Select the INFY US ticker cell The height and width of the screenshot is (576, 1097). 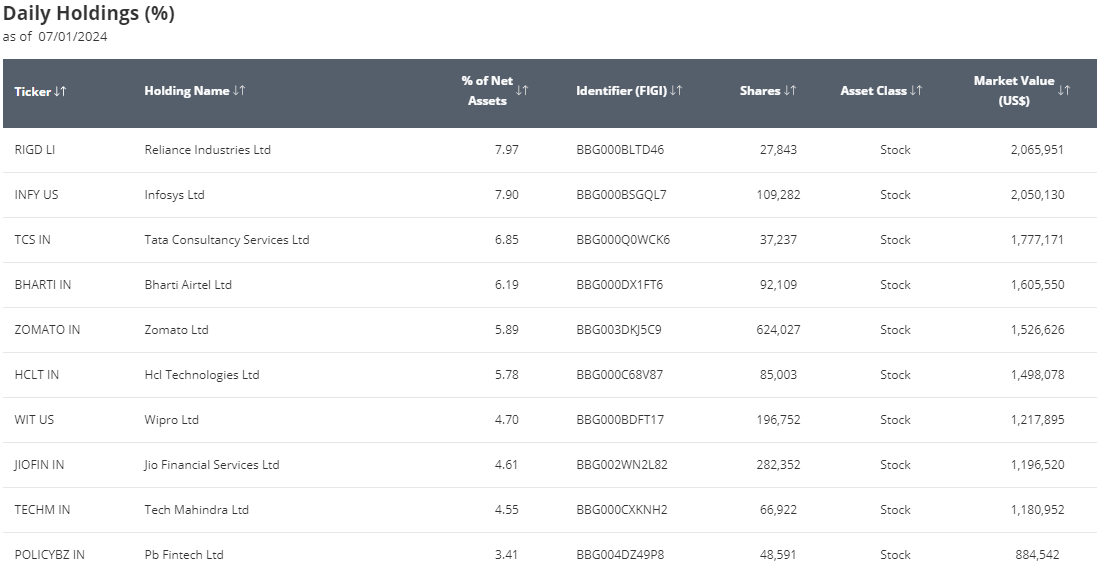pyautogui.click(x=36, y=195)
